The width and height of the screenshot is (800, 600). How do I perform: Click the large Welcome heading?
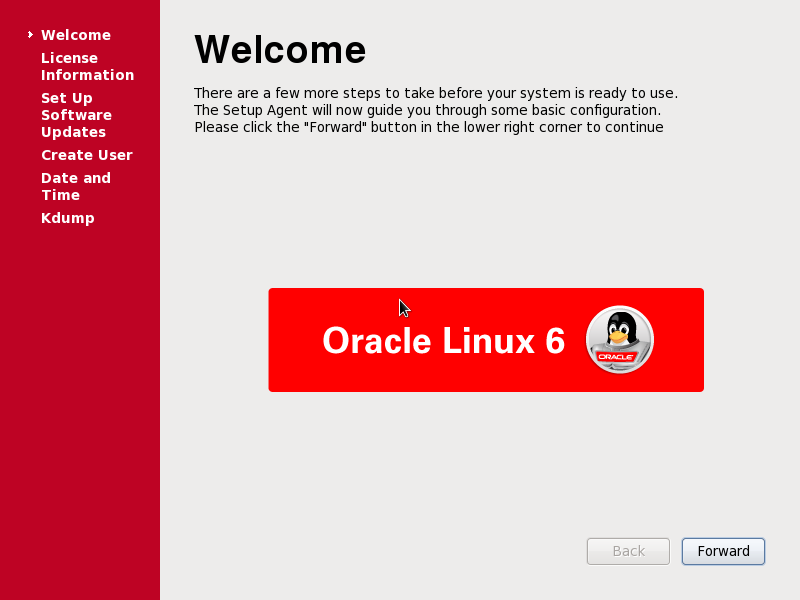click(x=280, y=49)
